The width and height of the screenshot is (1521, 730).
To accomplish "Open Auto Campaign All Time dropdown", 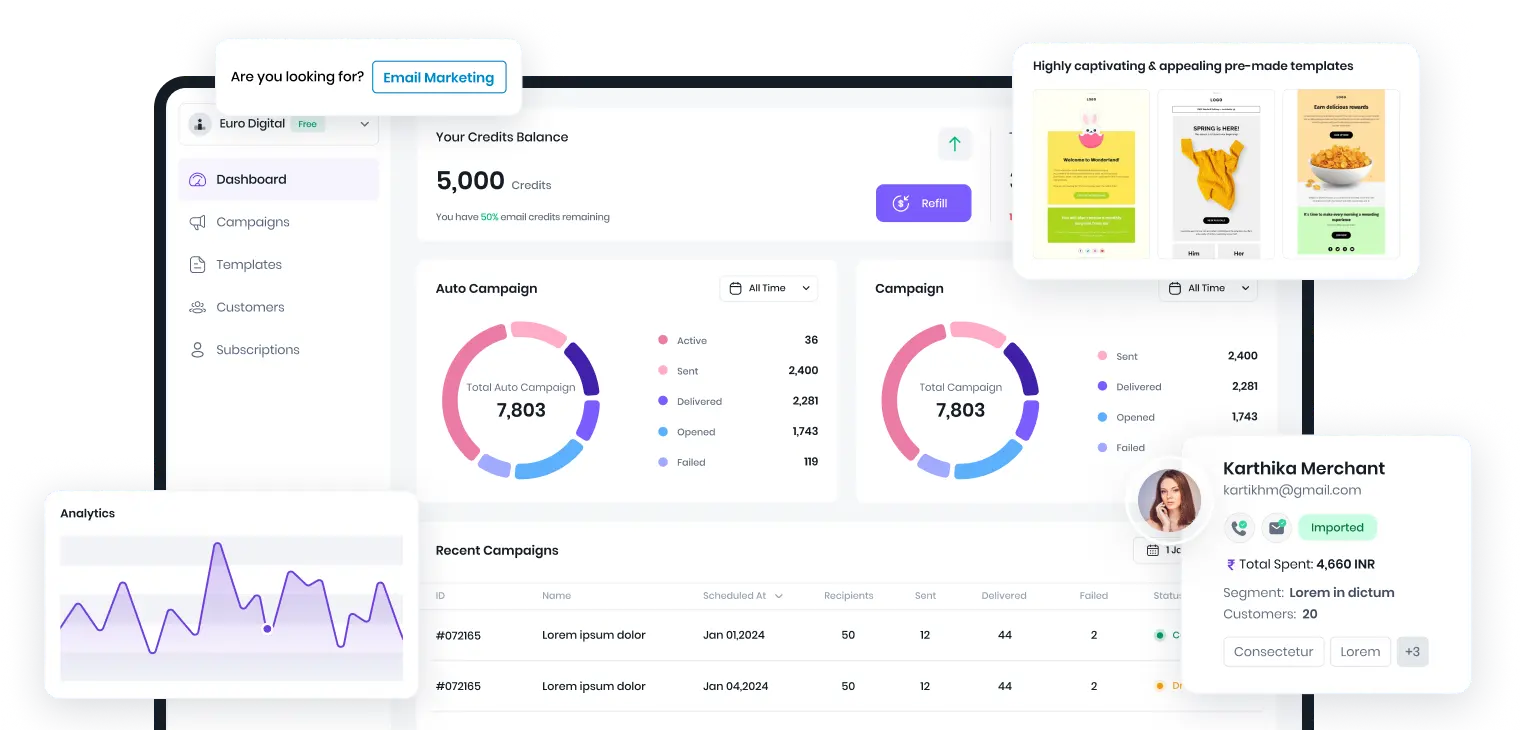I will point(768,288).
